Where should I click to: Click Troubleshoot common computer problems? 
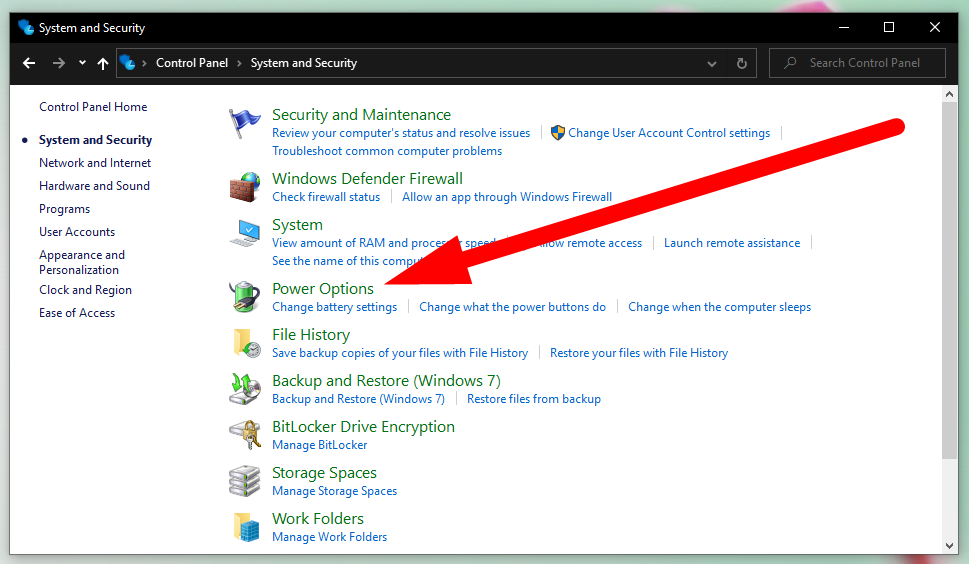(387, 151)
